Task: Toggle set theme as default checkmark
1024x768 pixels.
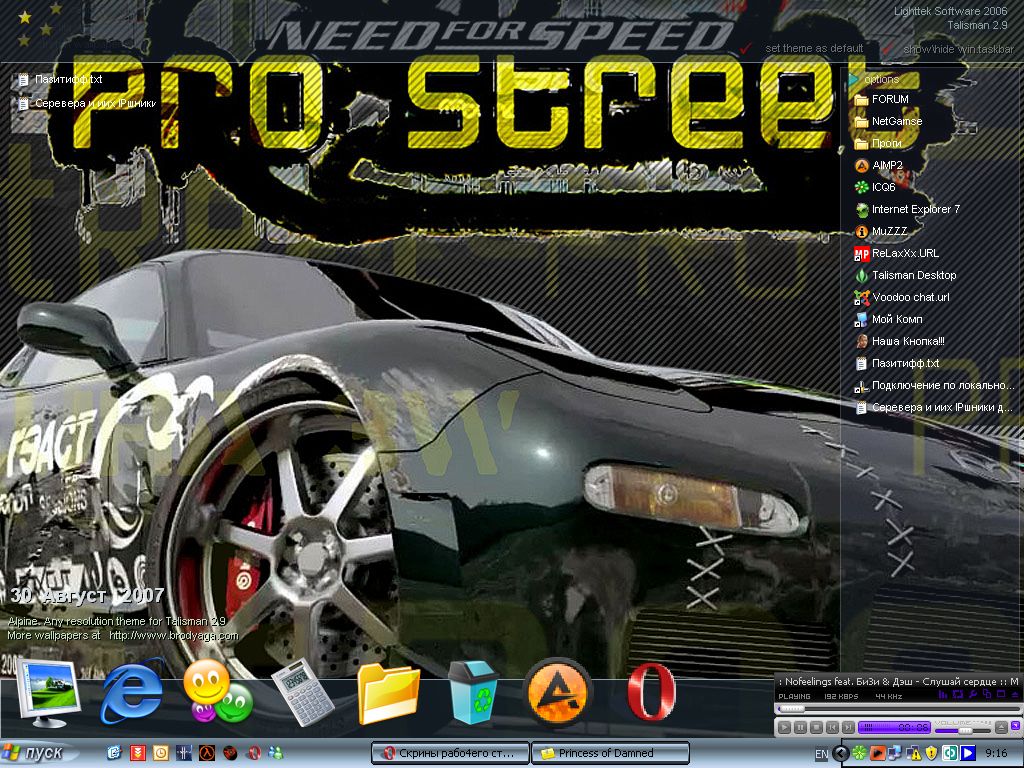Action: coord(746,48)
